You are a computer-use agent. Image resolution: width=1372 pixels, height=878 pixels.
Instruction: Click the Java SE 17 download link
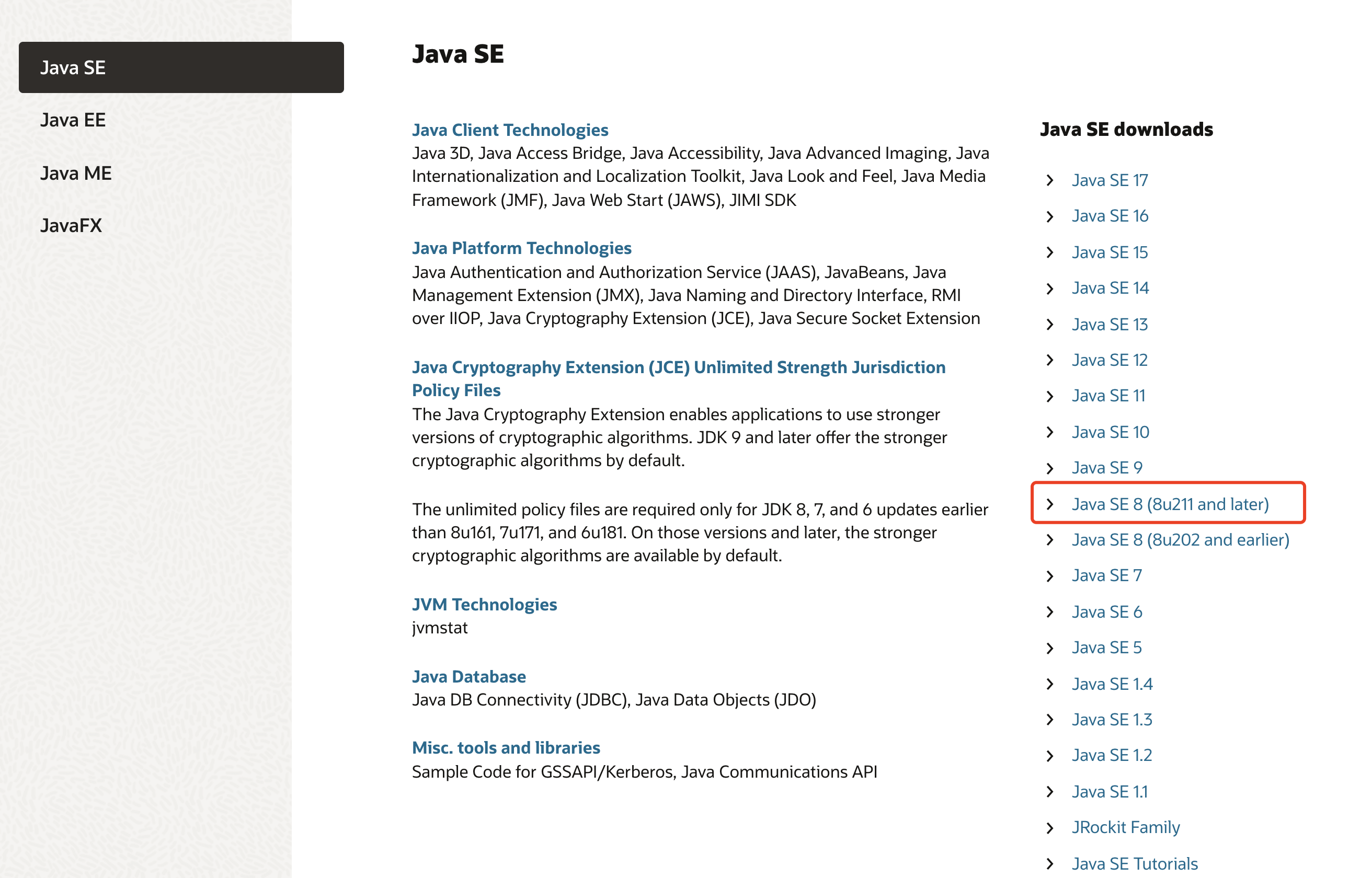coord(1110,180)
